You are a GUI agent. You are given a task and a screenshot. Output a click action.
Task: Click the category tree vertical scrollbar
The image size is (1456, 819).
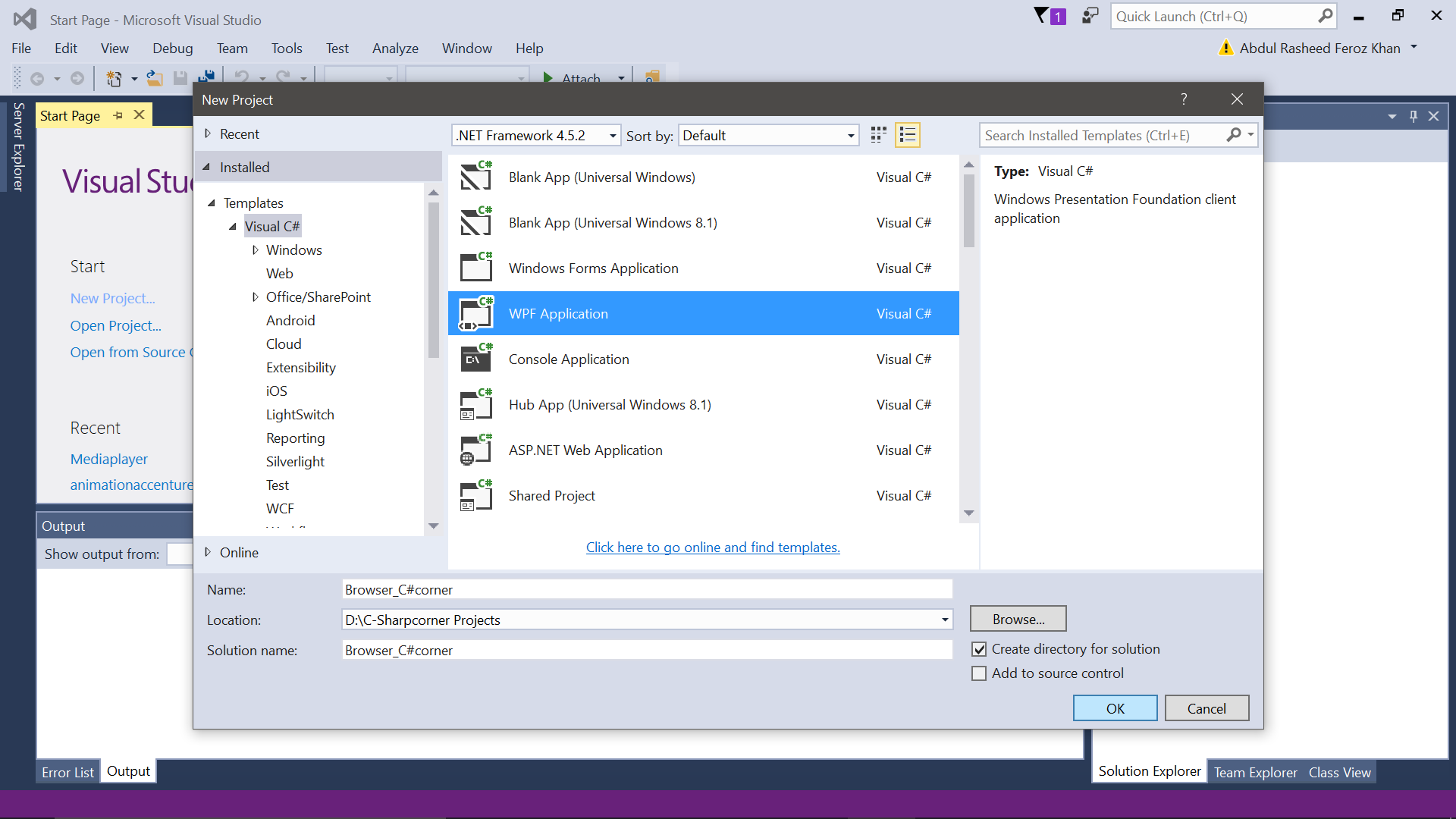pos(434,281)
